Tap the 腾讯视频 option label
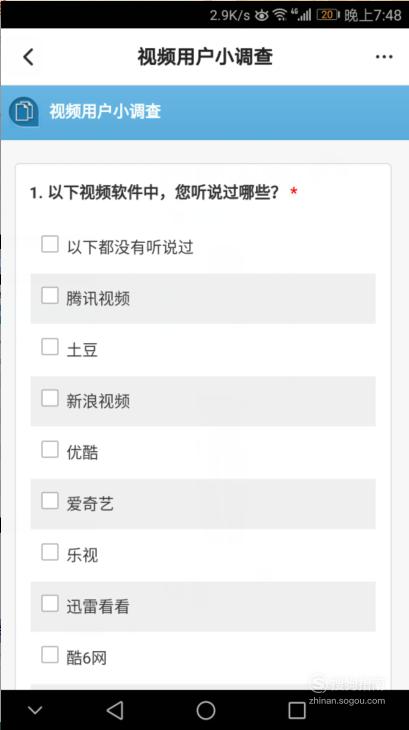This screenshot has height=730, width=409. (x=98, y=299)
